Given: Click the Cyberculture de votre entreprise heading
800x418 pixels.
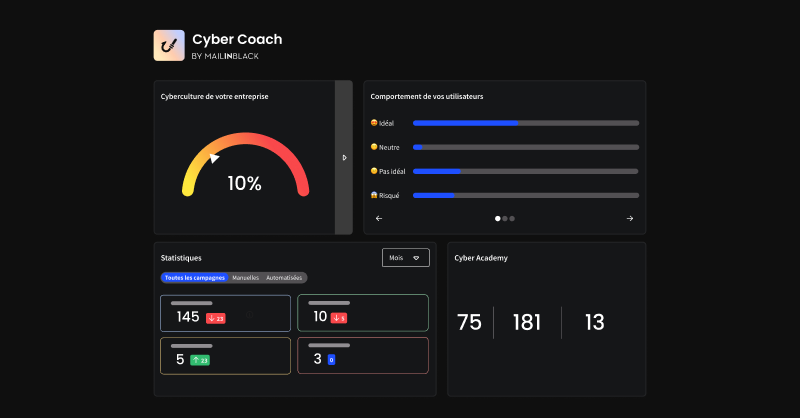Looking at the screenshot, I should [x=214, y=96].
